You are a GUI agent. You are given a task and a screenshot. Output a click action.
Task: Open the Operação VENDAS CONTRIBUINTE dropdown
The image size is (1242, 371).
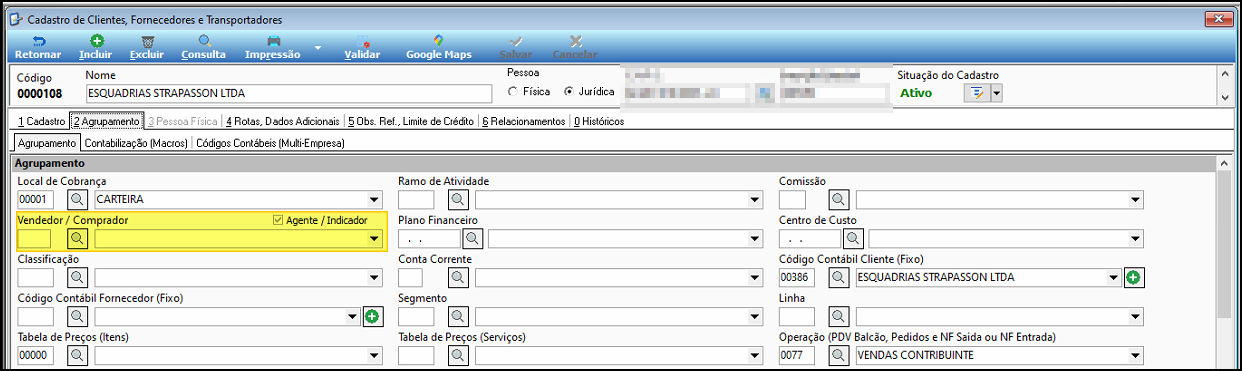[1135, 355]
